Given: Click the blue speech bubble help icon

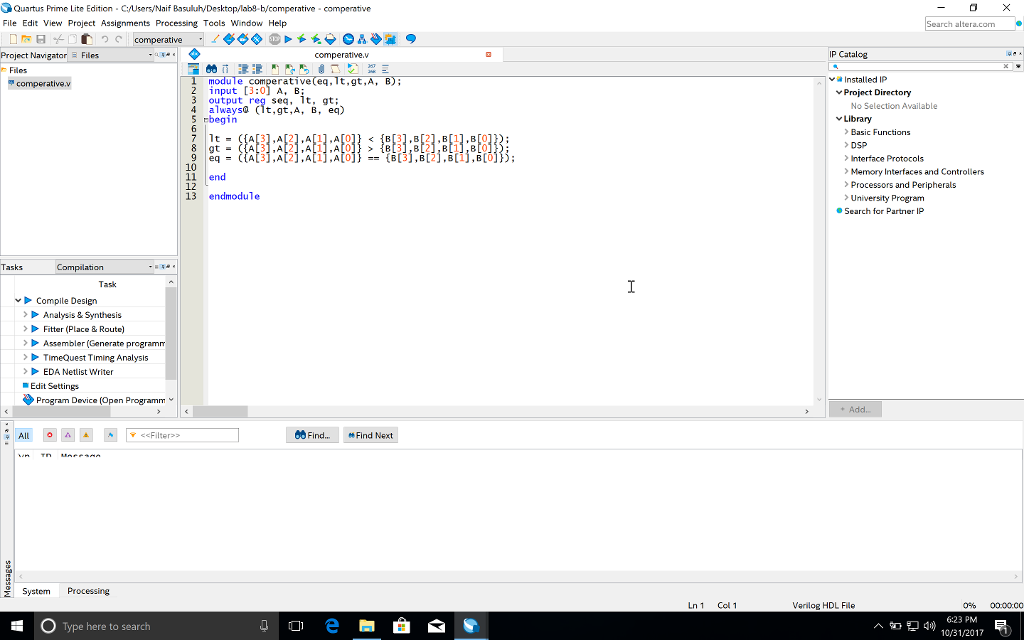Looking at the screenshot, I should [410, 39].
